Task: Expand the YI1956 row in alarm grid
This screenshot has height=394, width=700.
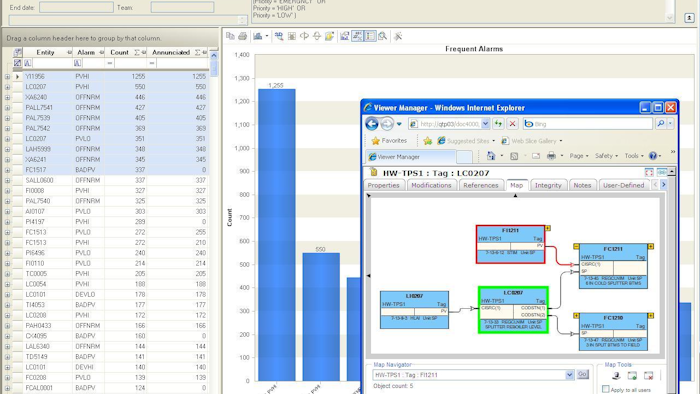Action: click(7, 77)
